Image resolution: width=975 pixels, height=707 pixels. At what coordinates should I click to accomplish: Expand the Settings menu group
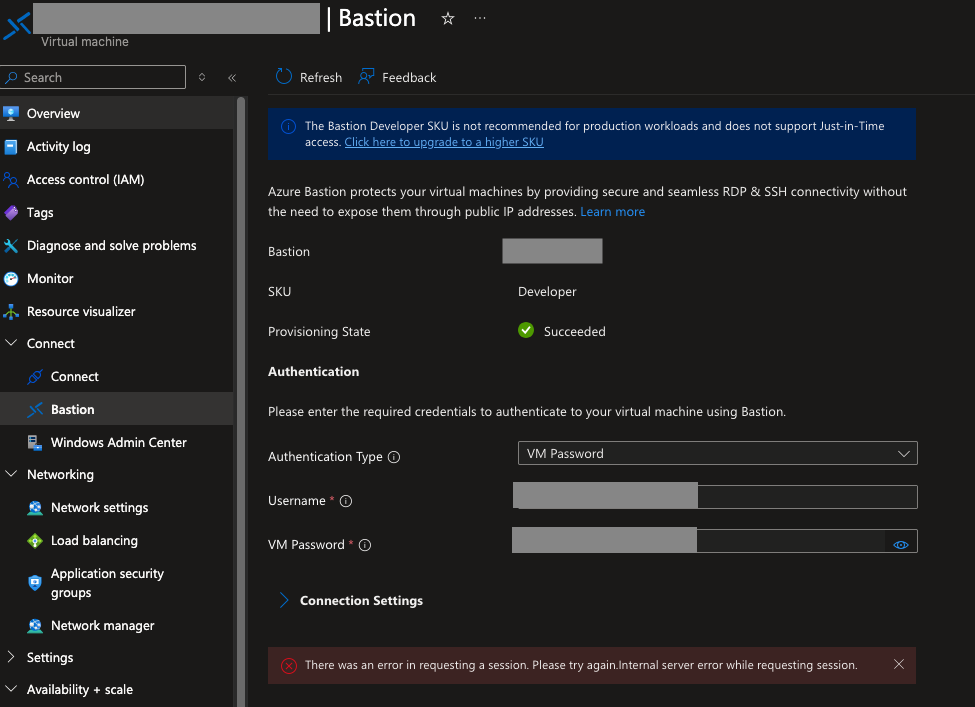(11, 657)
